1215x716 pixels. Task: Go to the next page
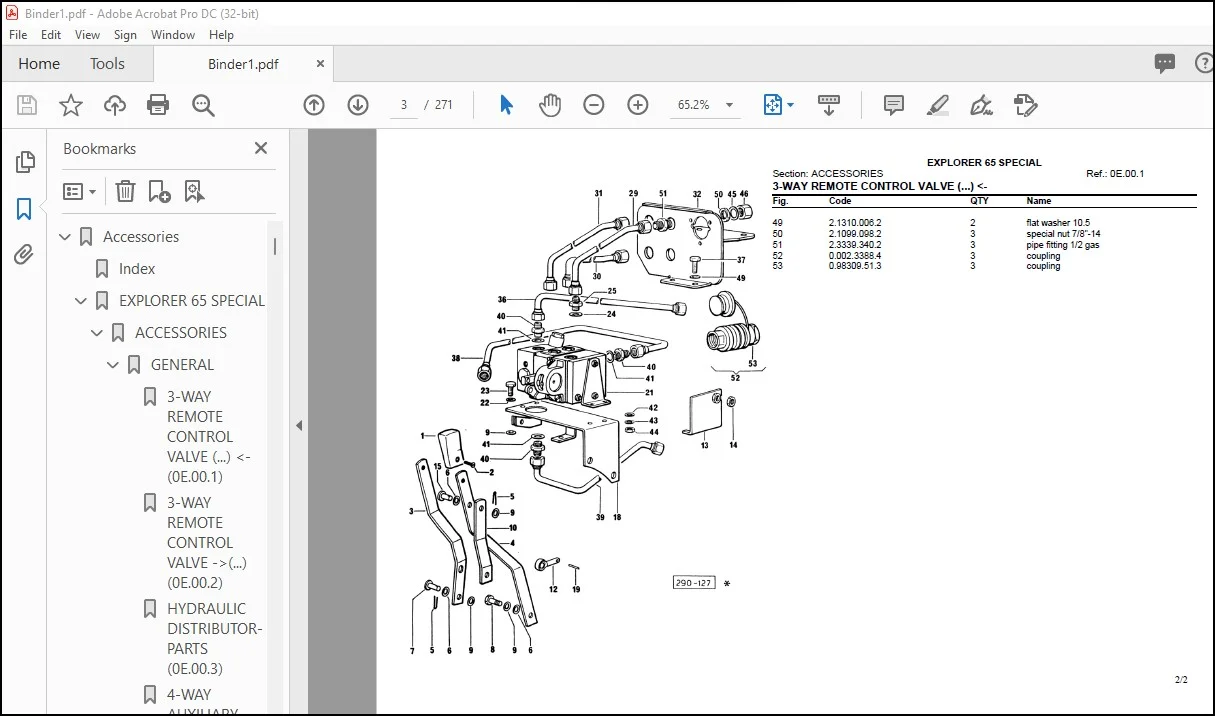(x=358, y=105)
